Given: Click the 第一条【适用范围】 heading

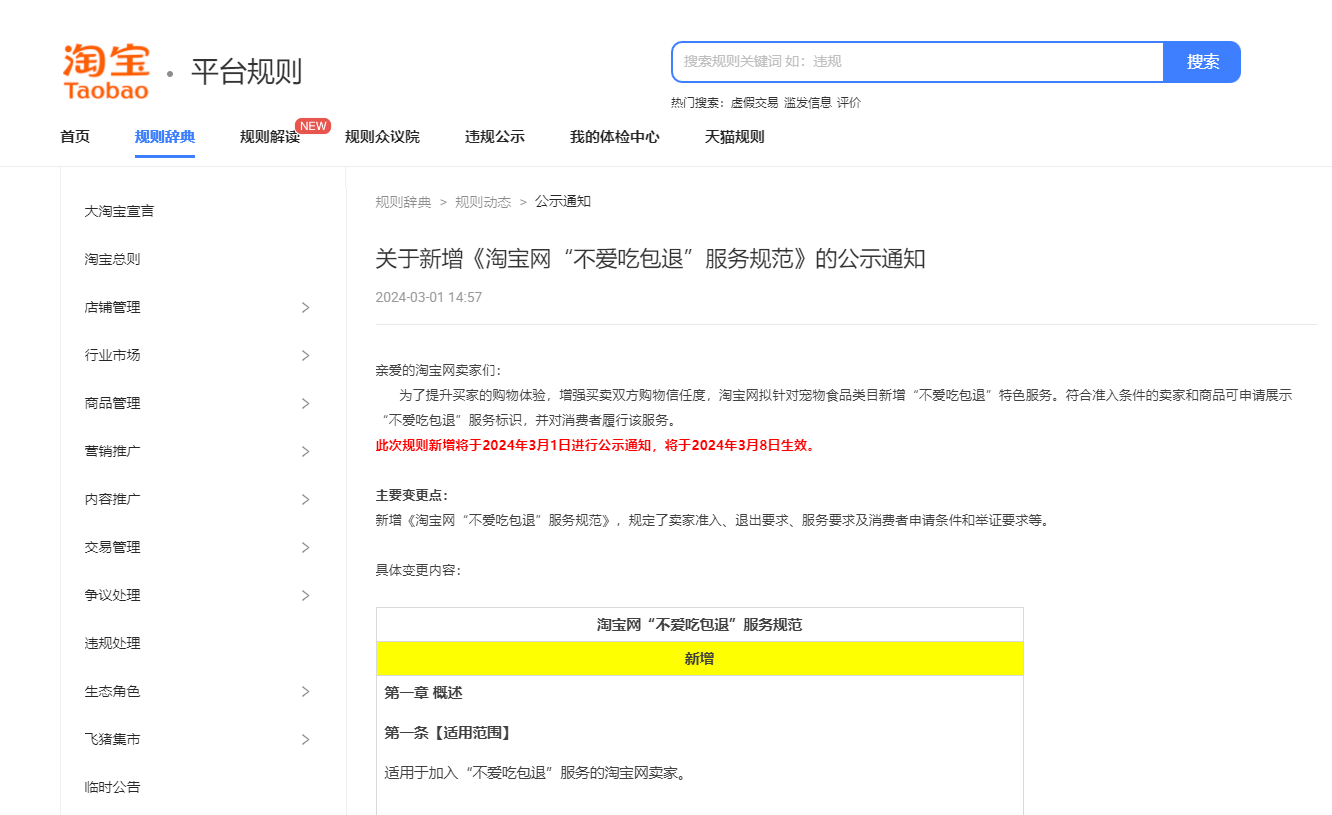Looking at the screenshot, I should (x=450, y=733).
